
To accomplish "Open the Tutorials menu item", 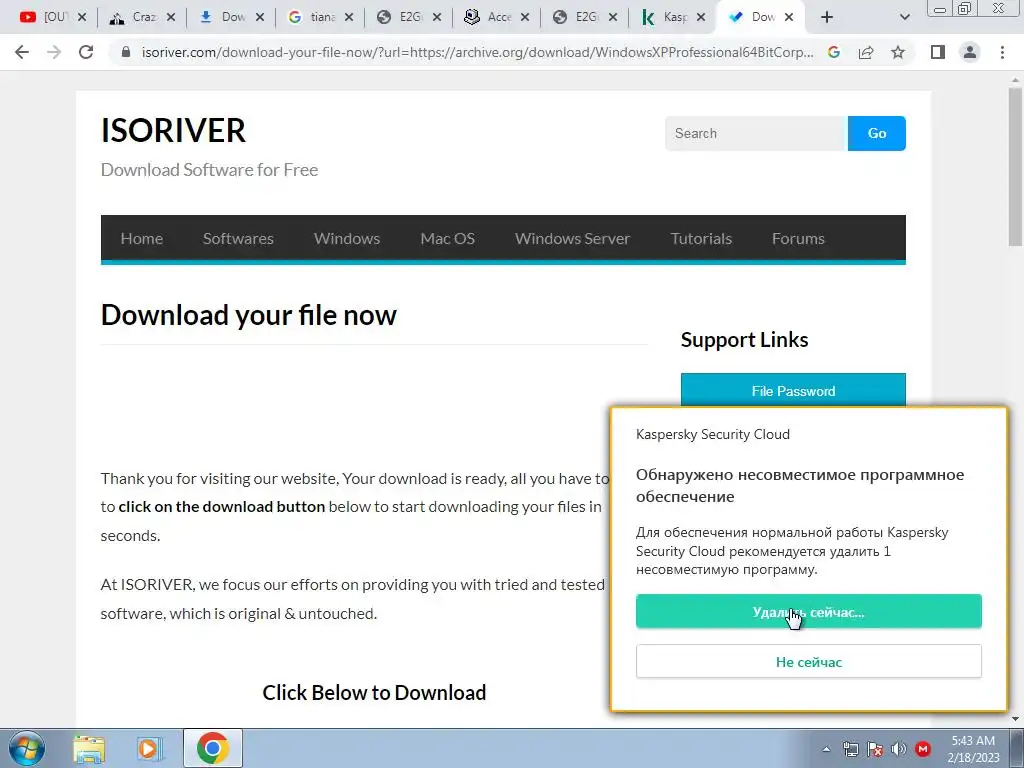I will point(701,238).
